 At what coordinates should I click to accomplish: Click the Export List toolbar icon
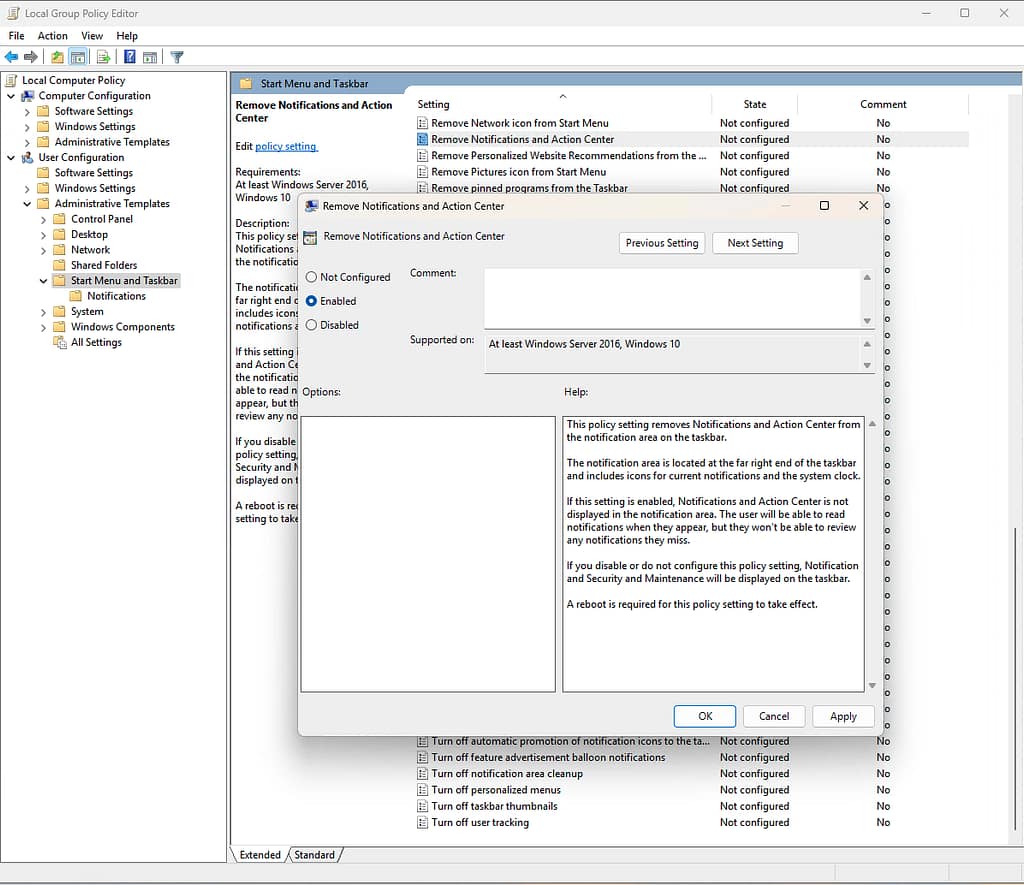103,56
